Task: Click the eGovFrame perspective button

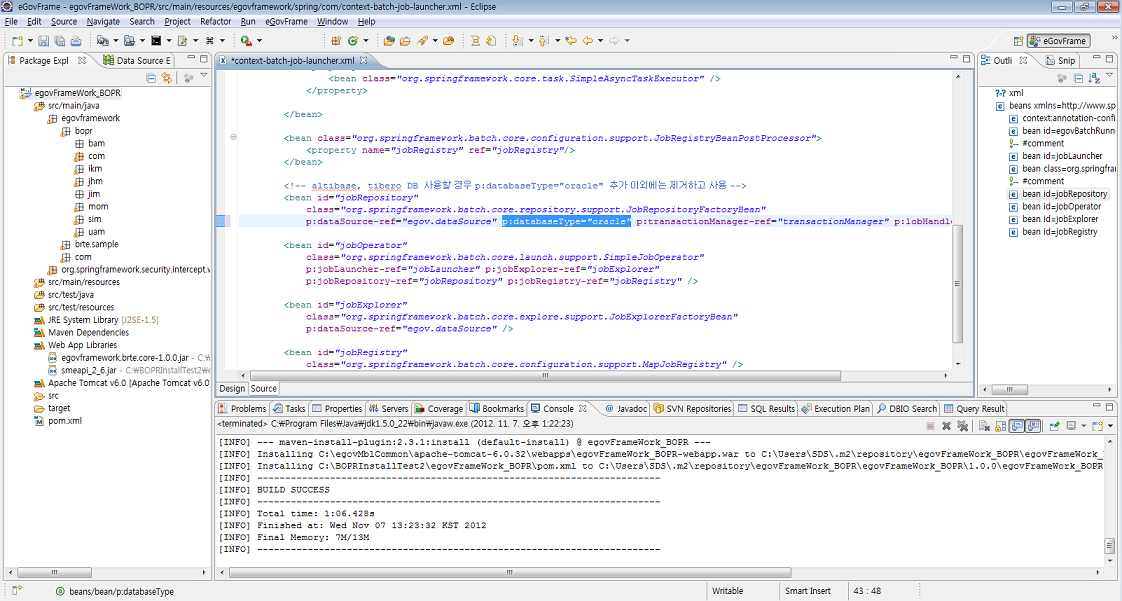Action: 1058,41
